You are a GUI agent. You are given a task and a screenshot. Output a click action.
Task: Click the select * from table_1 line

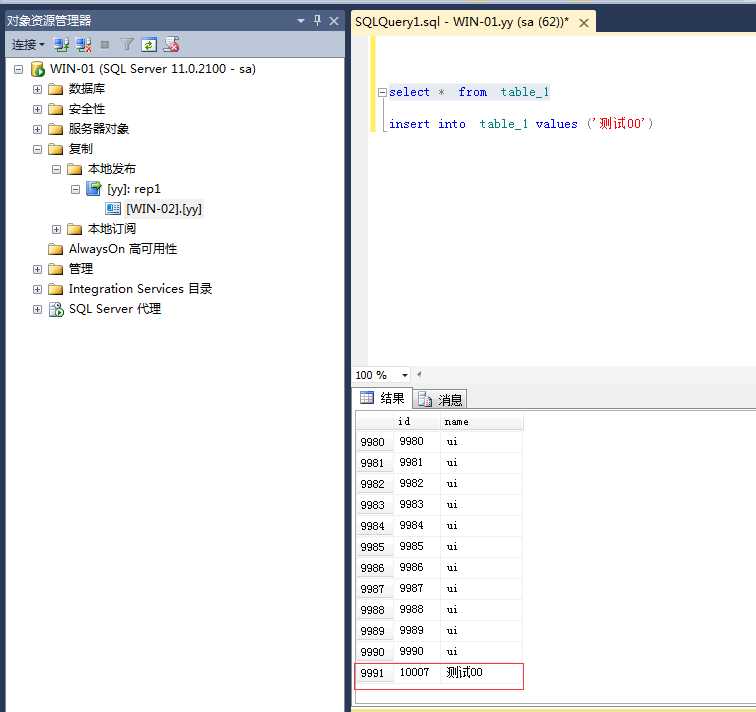pyautogui.click(x=469, y=92)
